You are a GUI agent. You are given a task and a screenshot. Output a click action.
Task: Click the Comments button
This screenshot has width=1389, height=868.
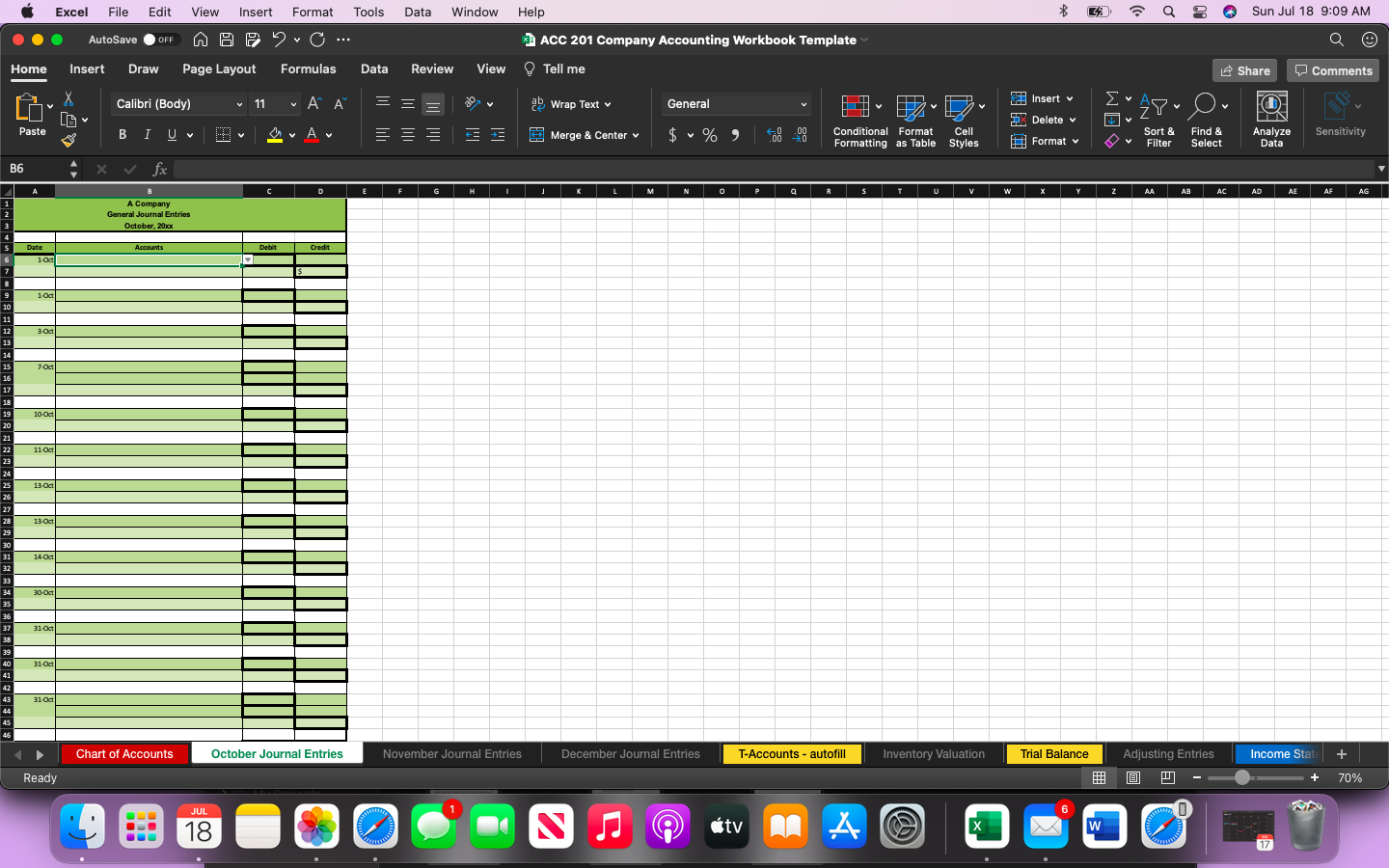point(1333,70)
